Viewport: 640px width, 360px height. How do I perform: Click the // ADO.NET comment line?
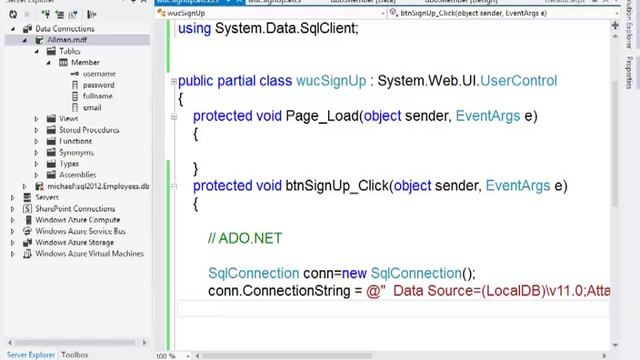245,238
